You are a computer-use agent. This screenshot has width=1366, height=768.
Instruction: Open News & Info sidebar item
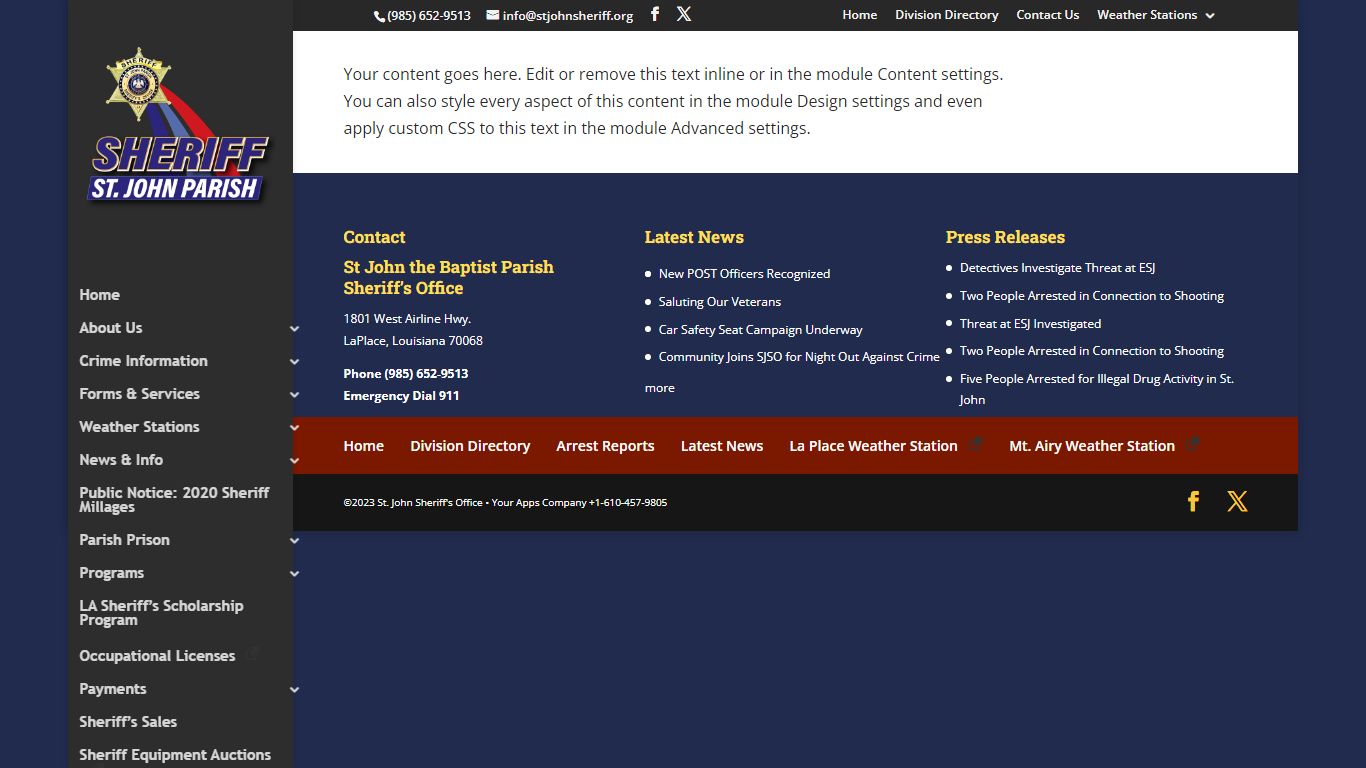121,460
